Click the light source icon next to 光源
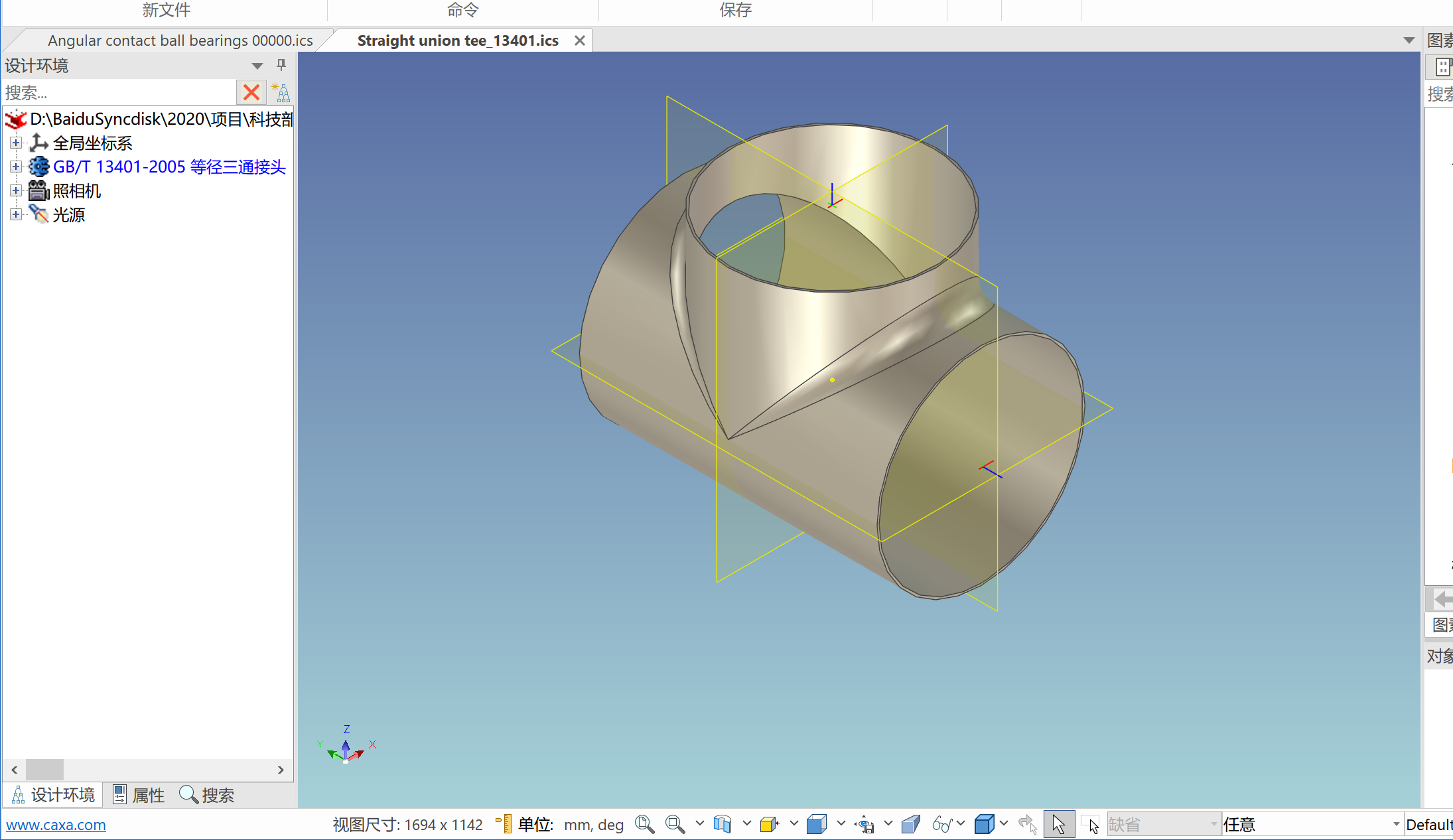The width and height of the screenshot is (1453, 840). click(x=39, y=214)
